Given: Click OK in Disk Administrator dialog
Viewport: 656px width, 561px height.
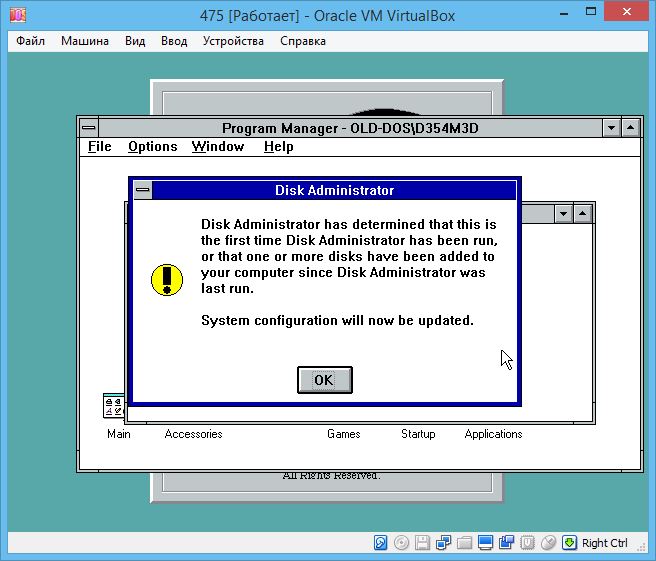Looking at the screenshot, I should pyautogui.click(x=325, y=380).
